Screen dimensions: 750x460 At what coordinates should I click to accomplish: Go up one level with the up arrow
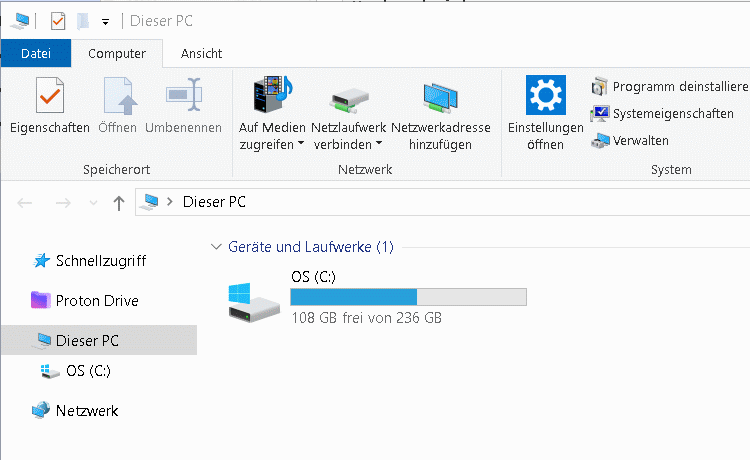click(x=119, y=203)
